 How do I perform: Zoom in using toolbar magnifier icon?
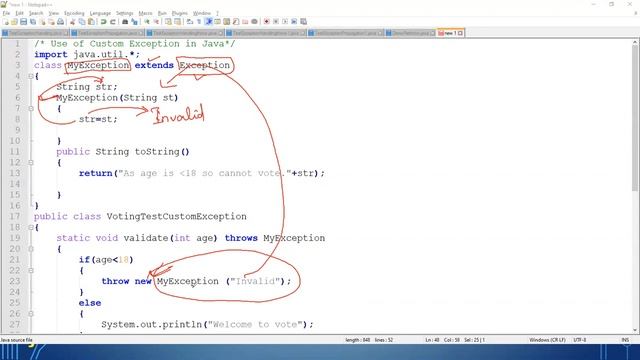pyautogui.click(x=147, y=21)
